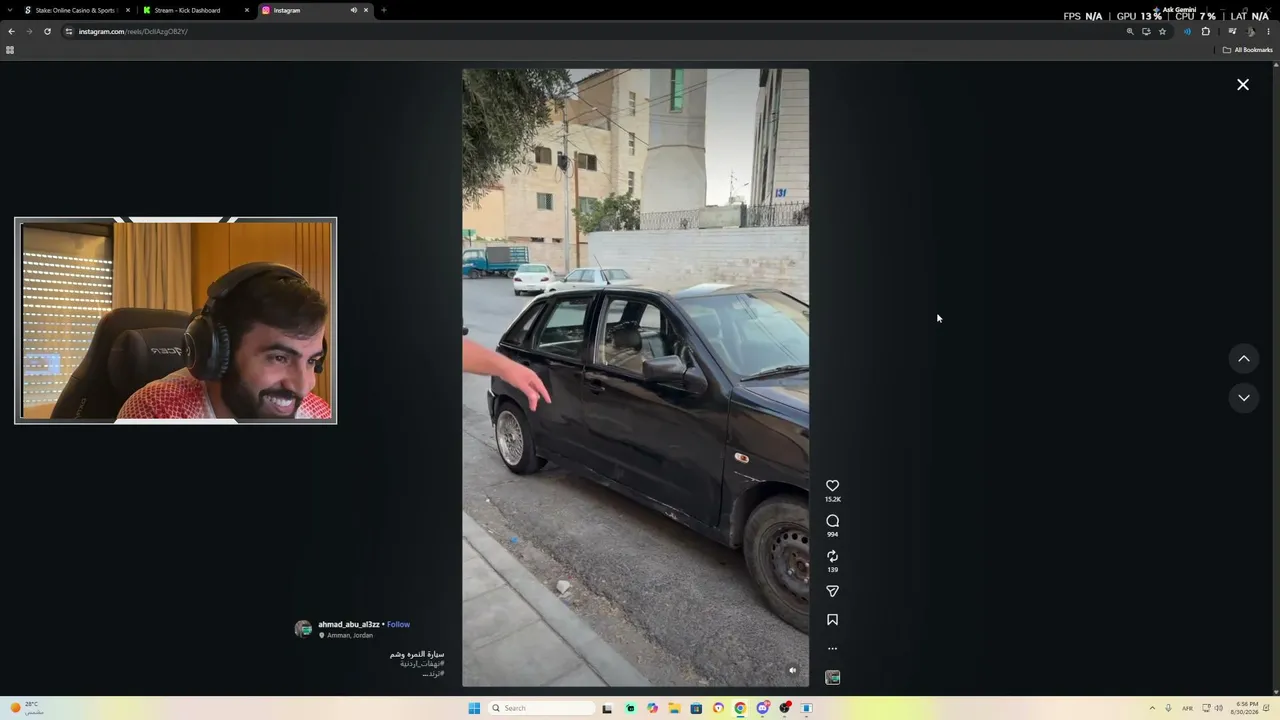The width and height of the screenshot is (1280, 720).
Task: Close the Instagram tab
Action: click(366, 10)
